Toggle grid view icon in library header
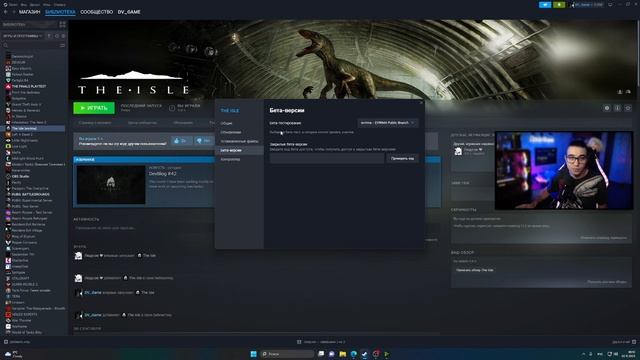The image size is (640, 360). (62, 24)
